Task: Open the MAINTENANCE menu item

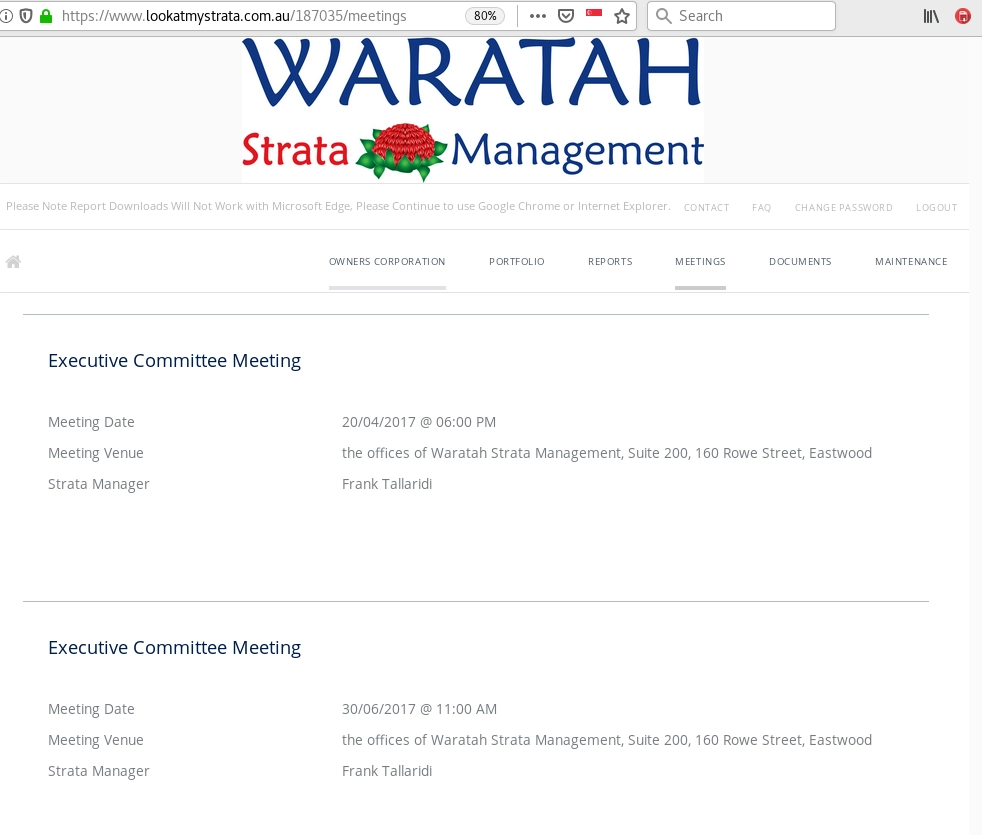Action: point(911,262)
